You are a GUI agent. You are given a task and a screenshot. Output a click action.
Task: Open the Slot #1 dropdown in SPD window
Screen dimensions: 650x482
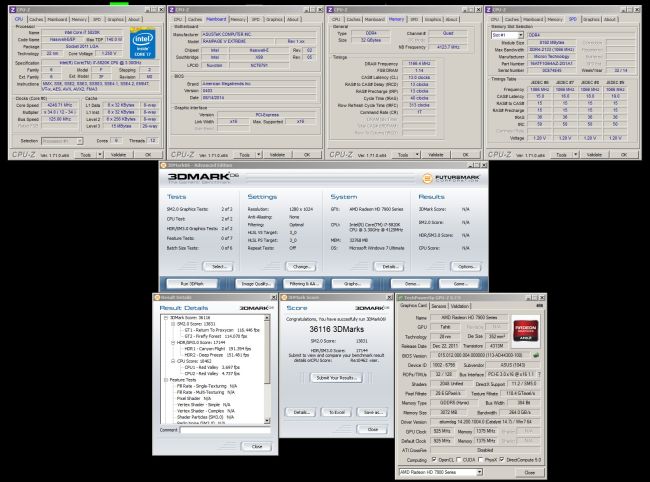[x=521, y=35]
